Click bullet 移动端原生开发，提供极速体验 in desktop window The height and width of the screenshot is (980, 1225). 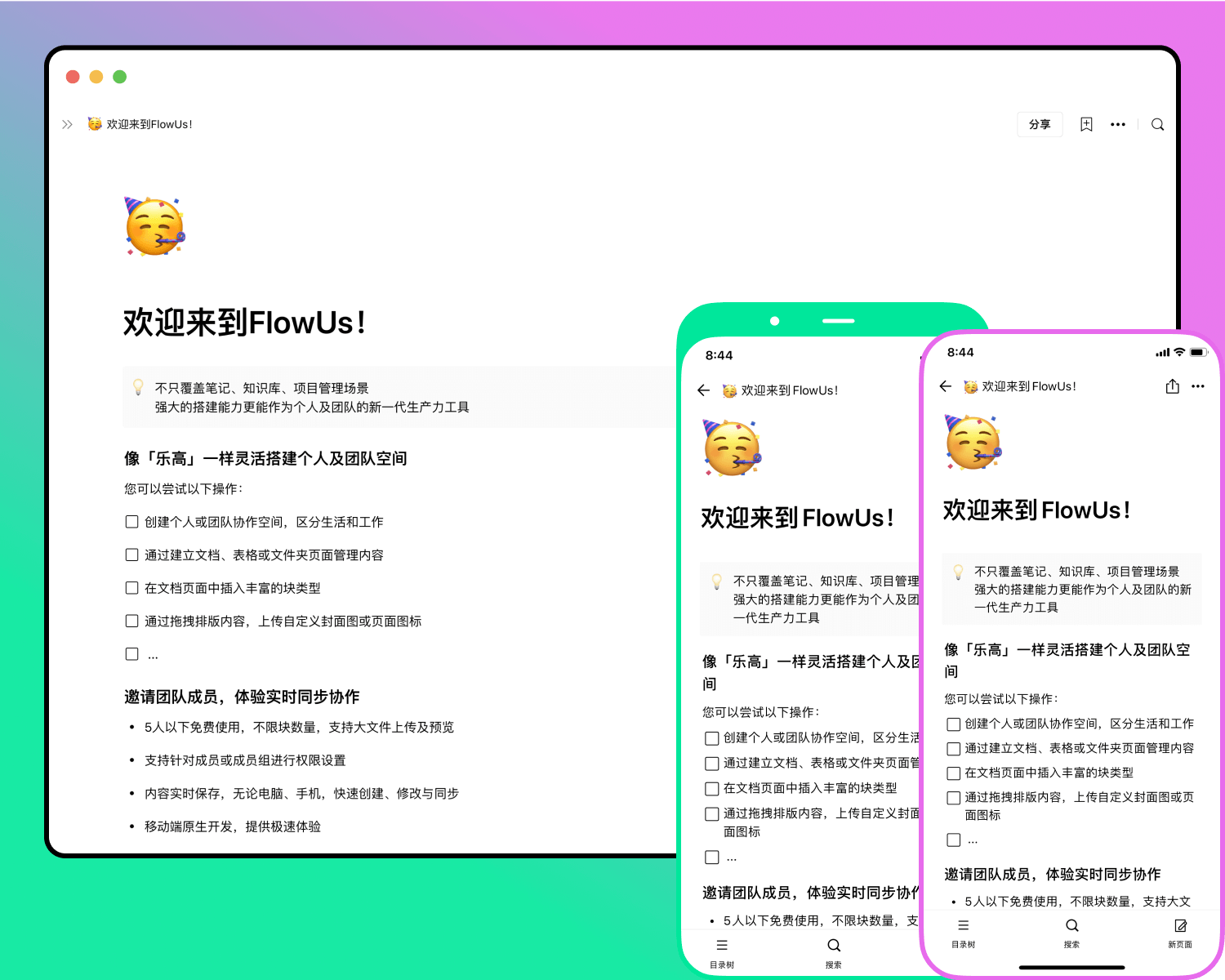pos(233,826)
